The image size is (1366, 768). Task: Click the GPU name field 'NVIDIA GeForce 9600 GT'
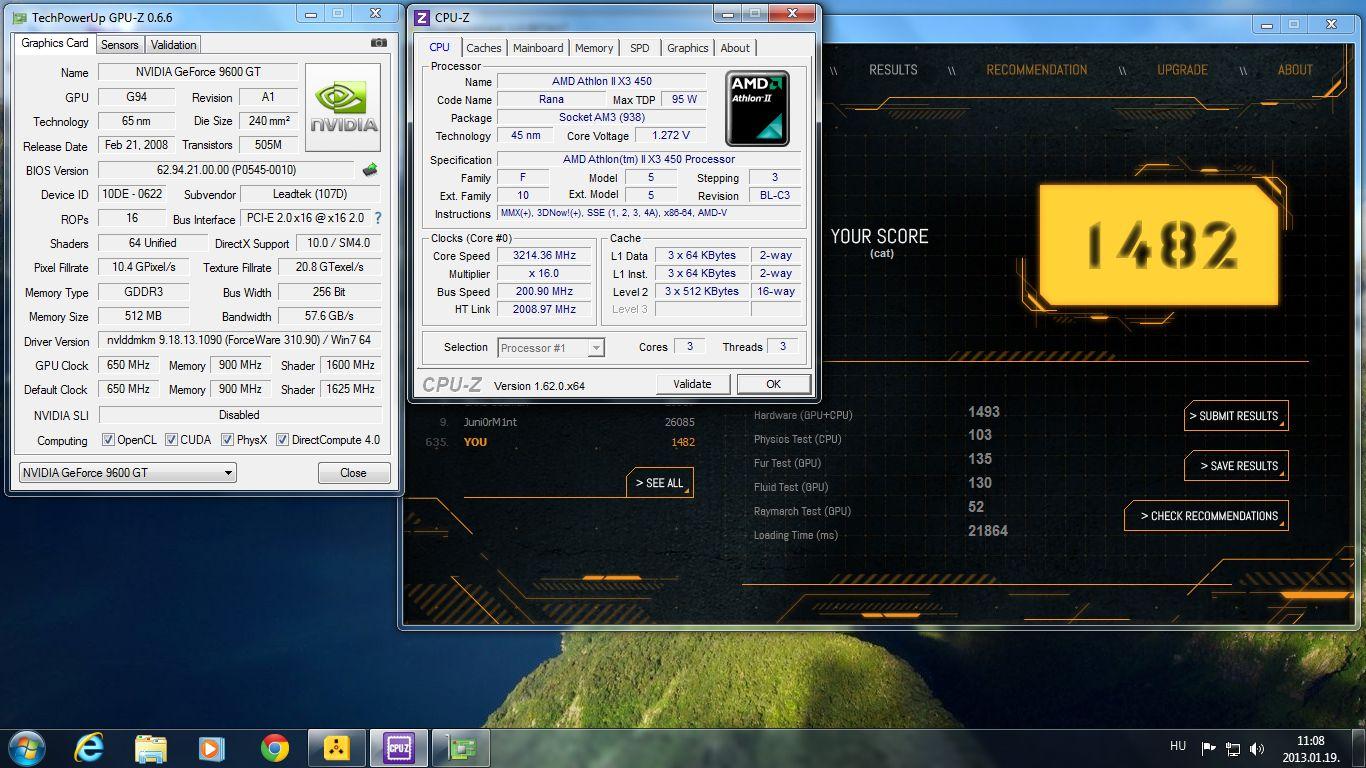[198, 72]
